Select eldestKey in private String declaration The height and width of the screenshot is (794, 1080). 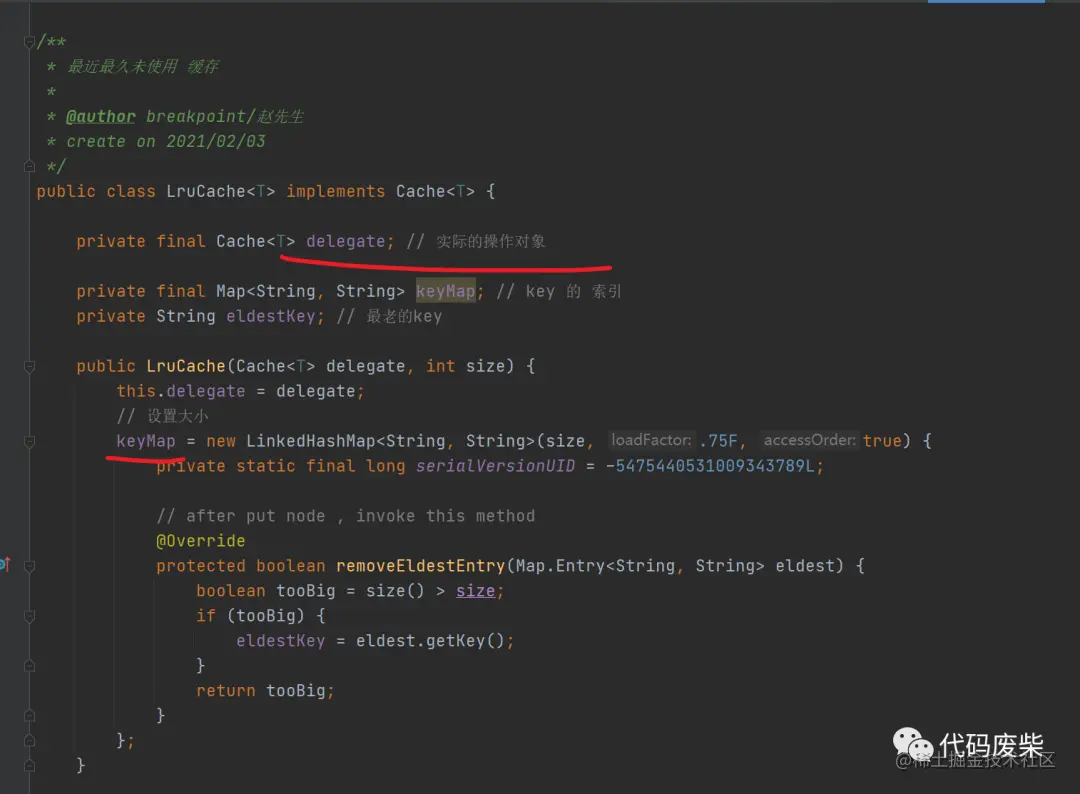coord(271,316)
